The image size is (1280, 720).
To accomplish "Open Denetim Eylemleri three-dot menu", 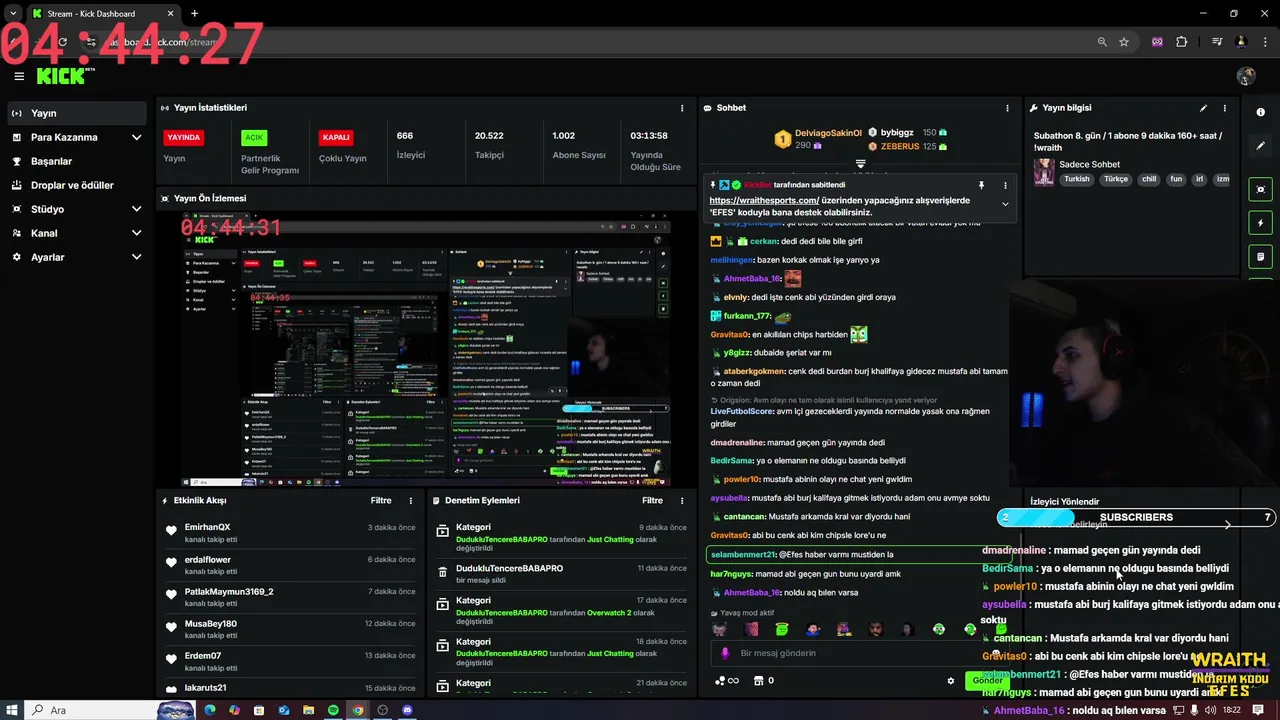I will [x=682, y=500].
